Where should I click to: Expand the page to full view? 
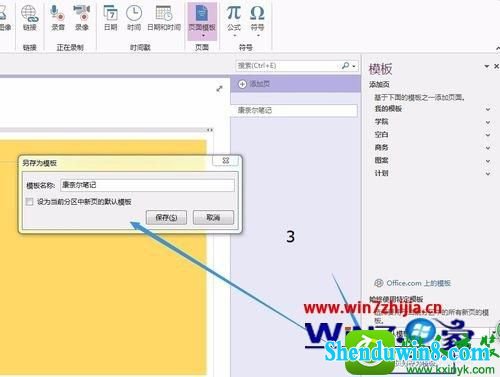pos(219,89)
